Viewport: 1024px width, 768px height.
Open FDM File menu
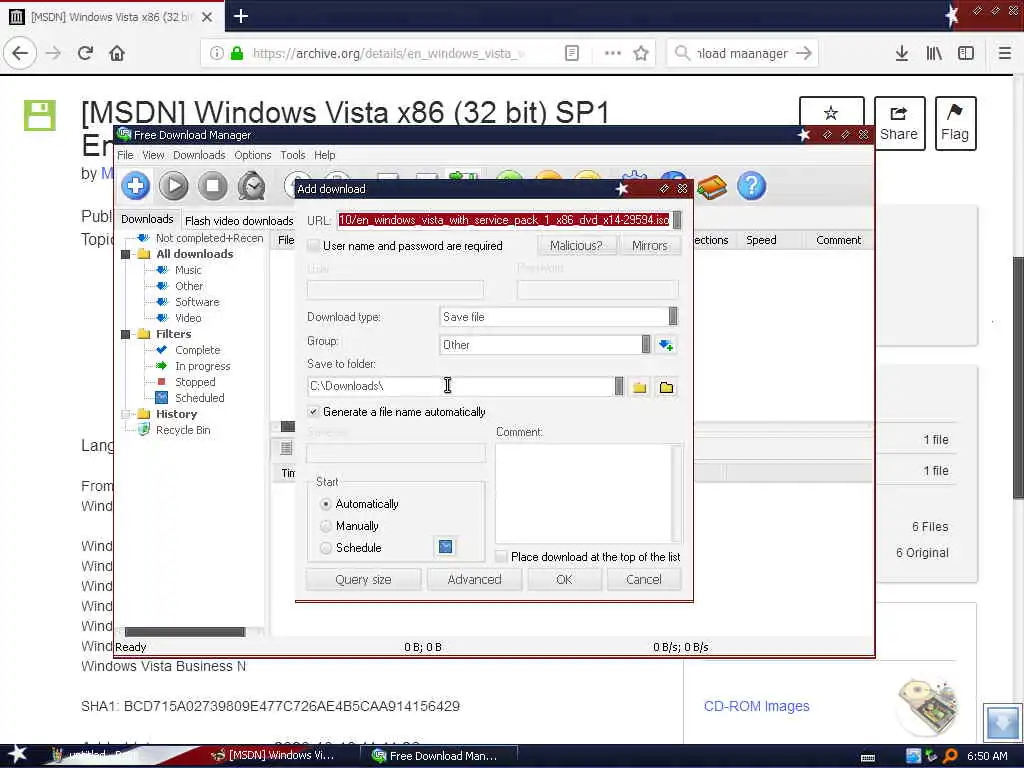(125, 155)
